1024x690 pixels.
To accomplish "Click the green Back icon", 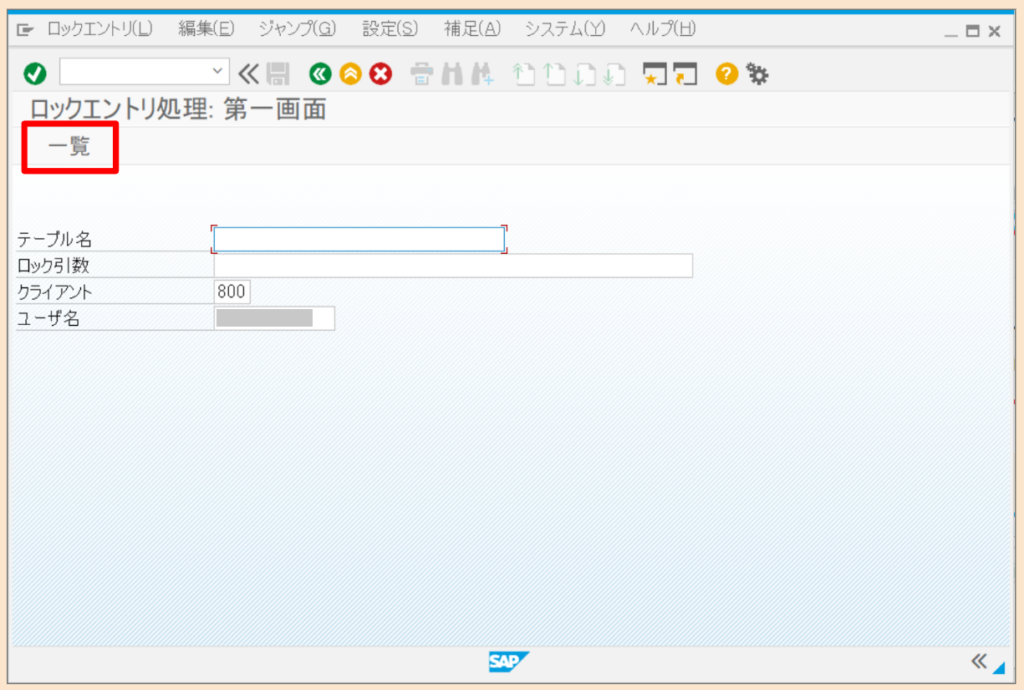I will point(320,74).
